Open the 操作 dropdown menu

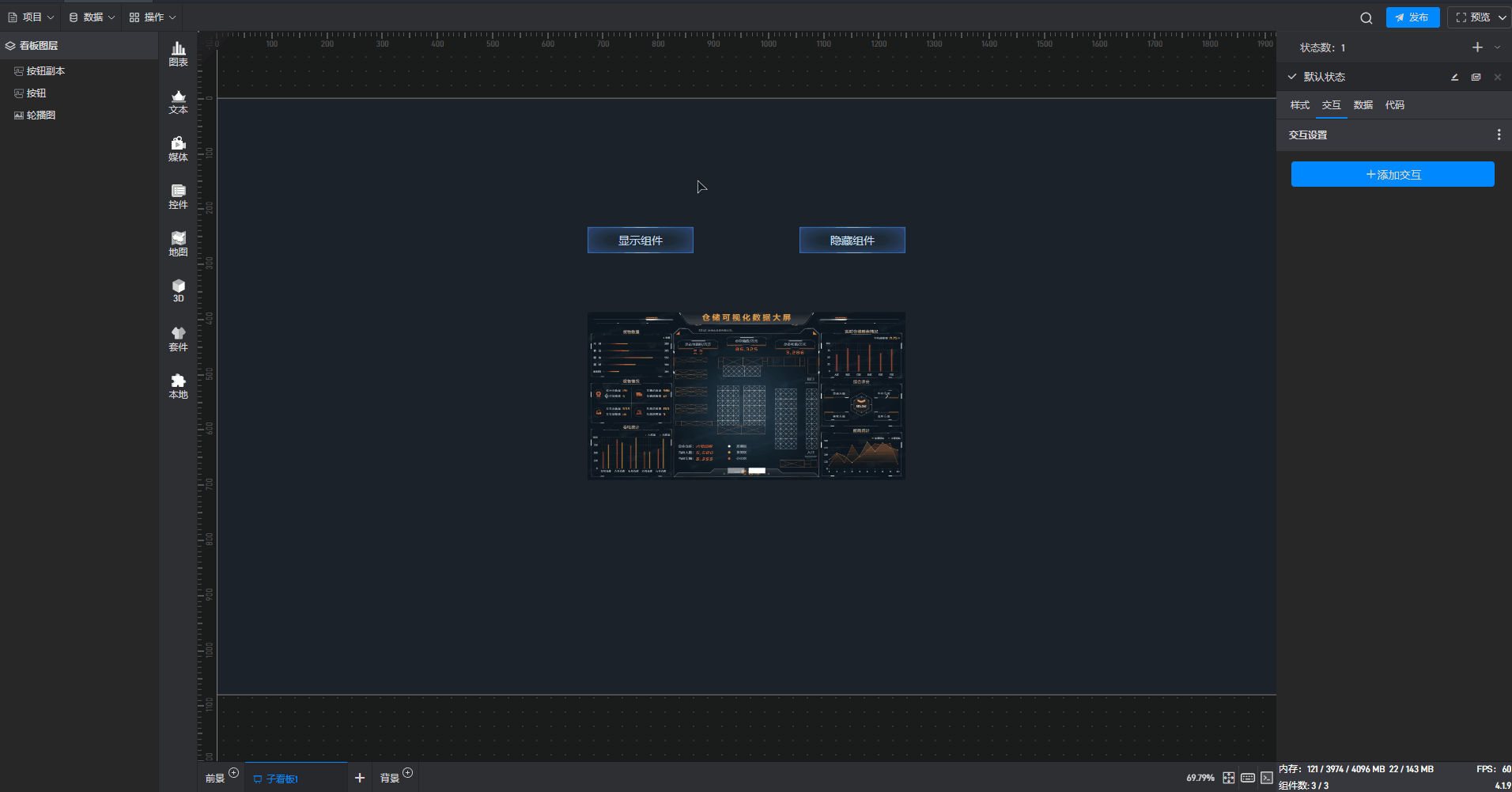pos(153,17)
